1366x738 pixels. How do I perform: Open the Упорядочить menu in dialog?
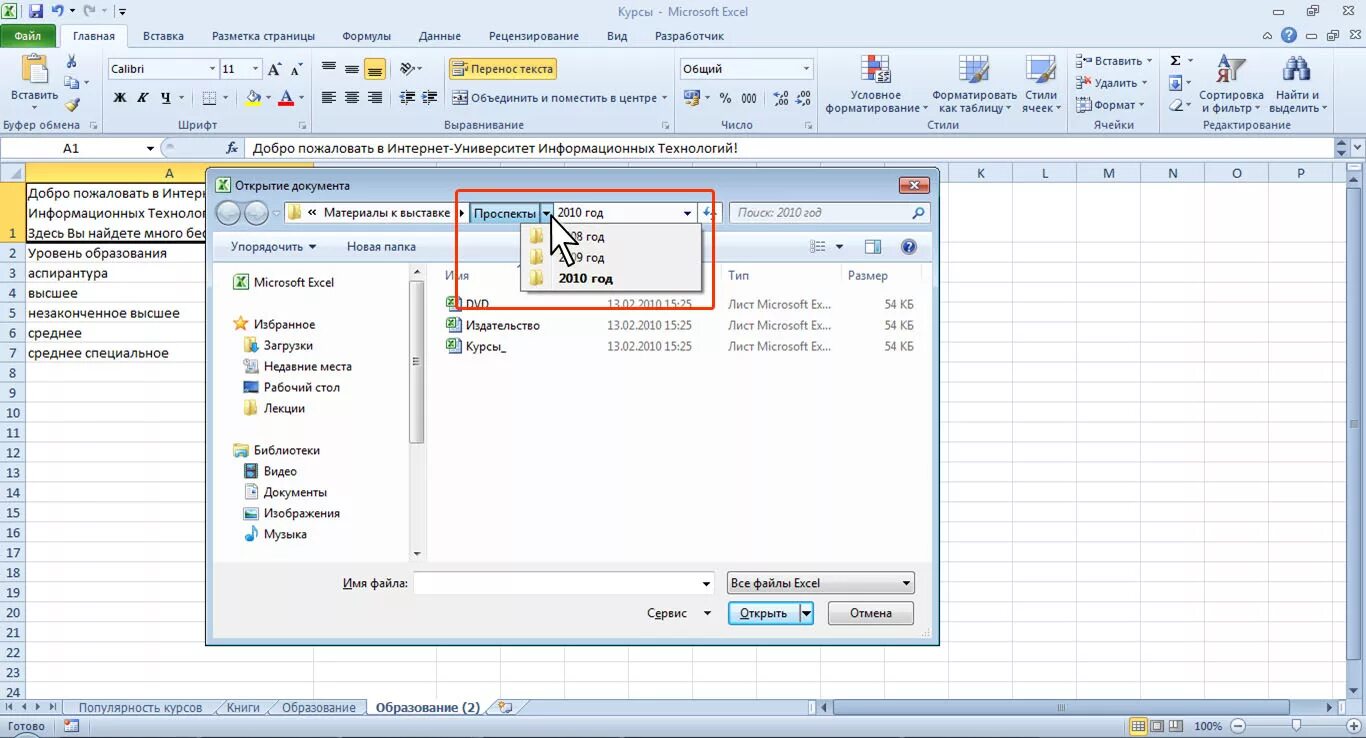(273, 246)
